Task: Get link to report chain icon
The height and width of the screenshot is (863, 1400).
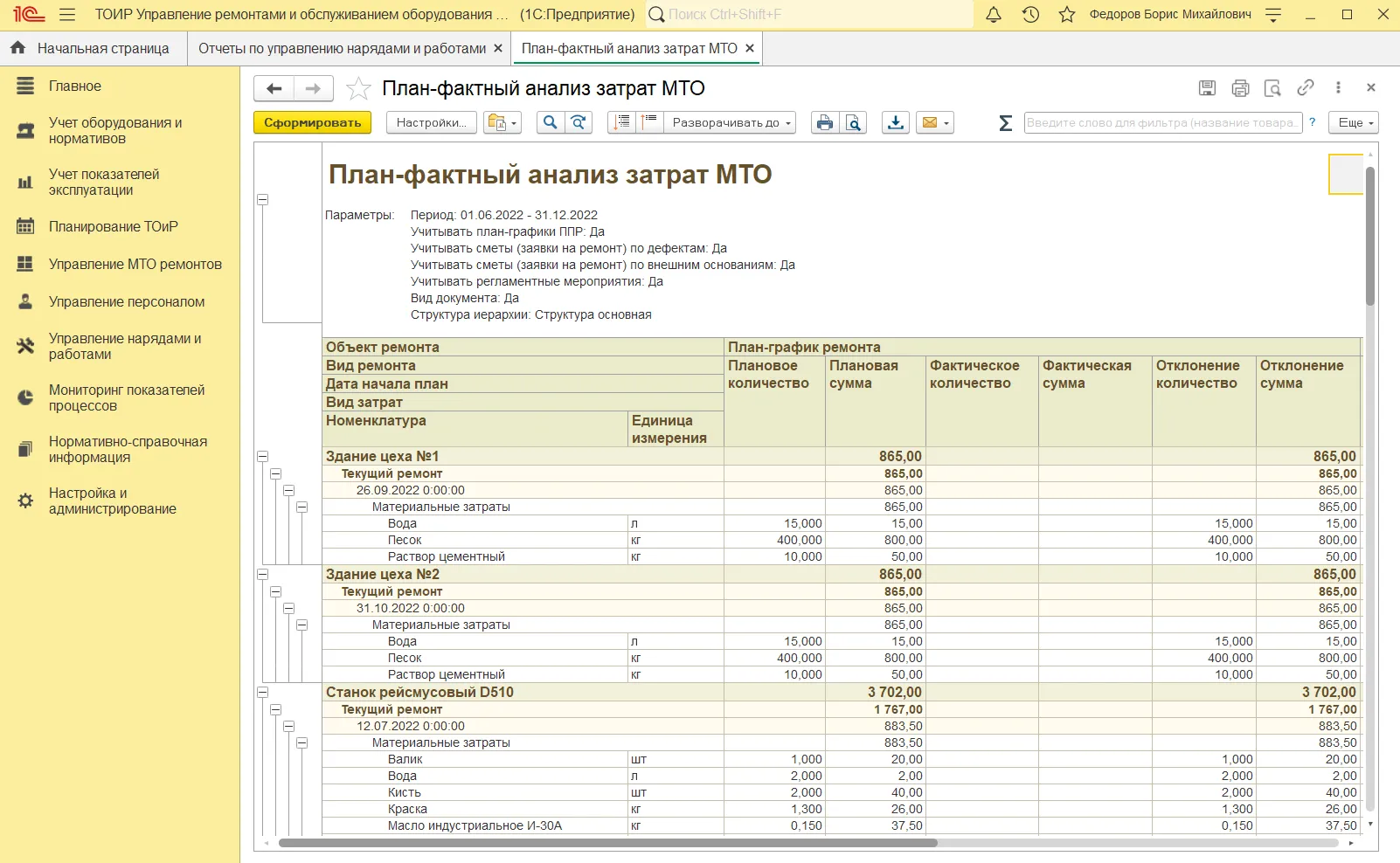Action: click(x=1306, y=87)
